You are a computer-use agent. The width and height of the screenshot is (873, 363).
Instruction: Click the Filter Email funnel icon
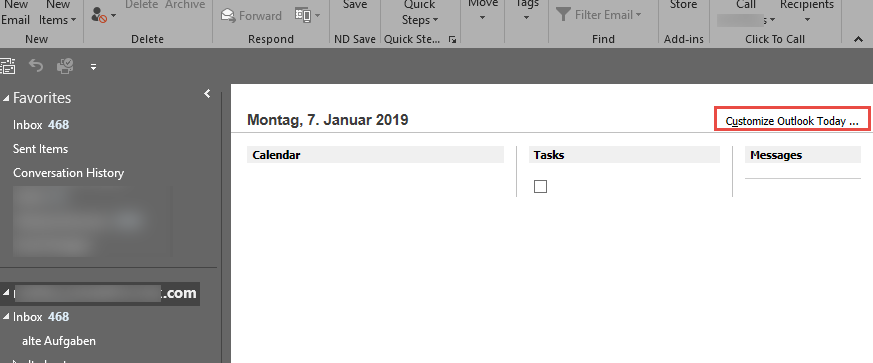pos(563,15)
